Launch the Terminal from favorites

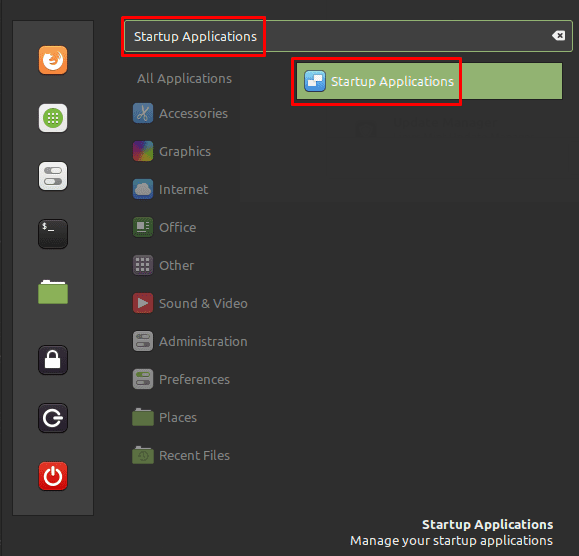click(53, 234)
